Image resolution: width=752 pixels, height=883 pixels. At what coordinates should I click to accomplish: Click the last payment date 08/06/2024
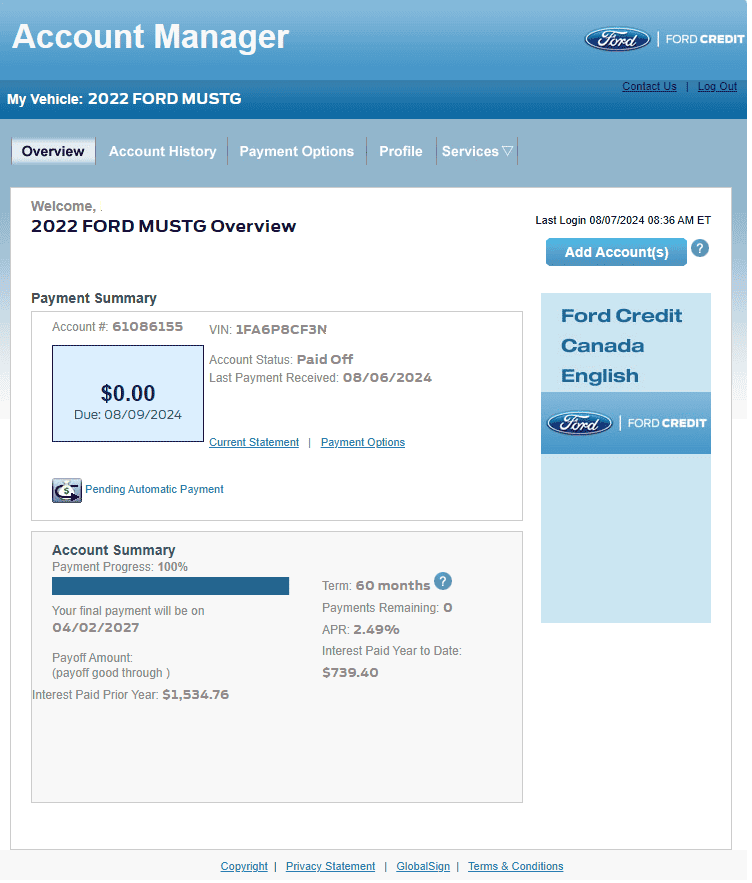tap(389, 379)
